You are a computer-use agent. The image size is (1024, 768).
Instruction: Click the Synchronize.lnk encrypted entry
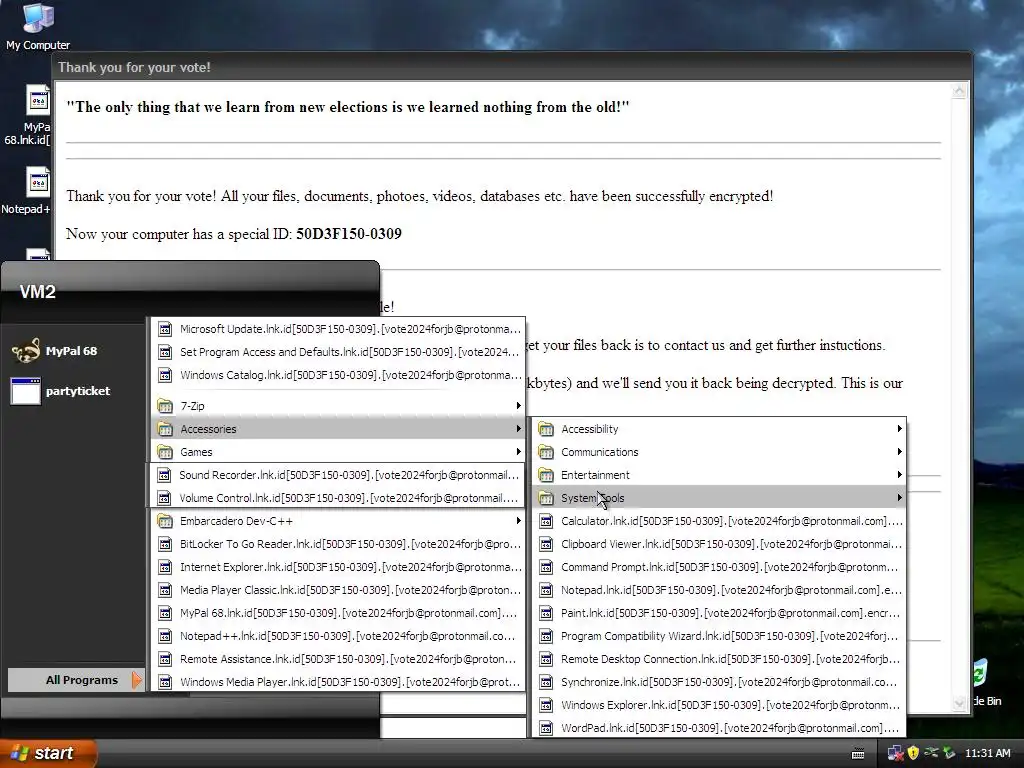point(719,682)
